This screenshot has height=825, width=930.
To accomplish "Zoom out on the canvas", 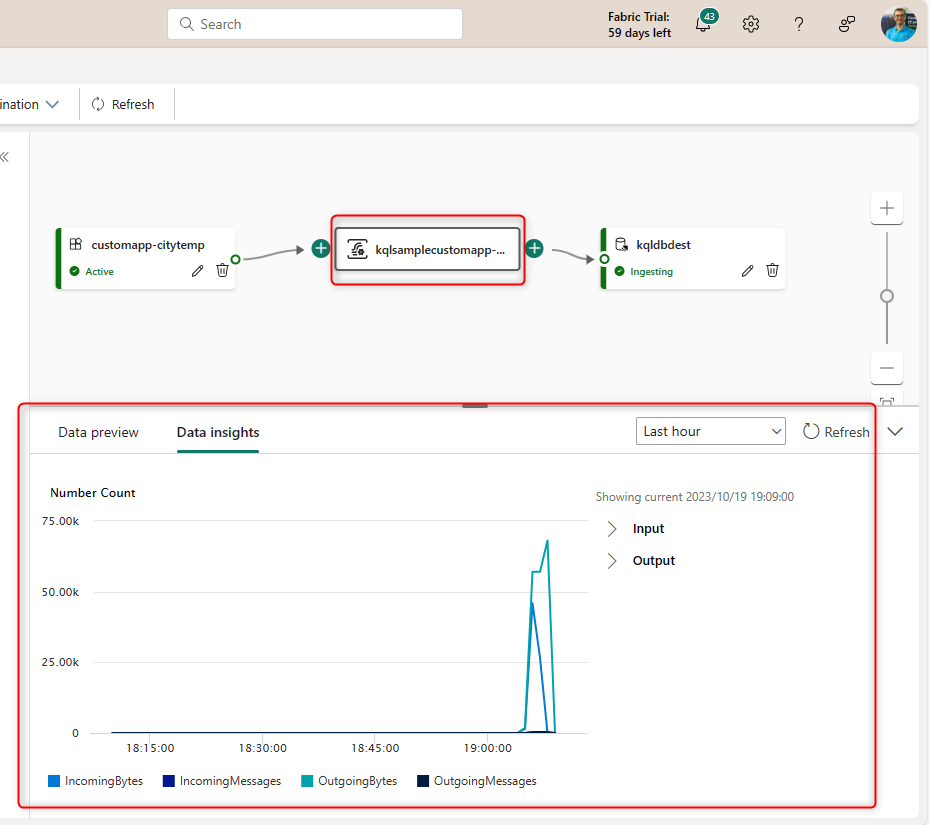I will tap(886, 367).
